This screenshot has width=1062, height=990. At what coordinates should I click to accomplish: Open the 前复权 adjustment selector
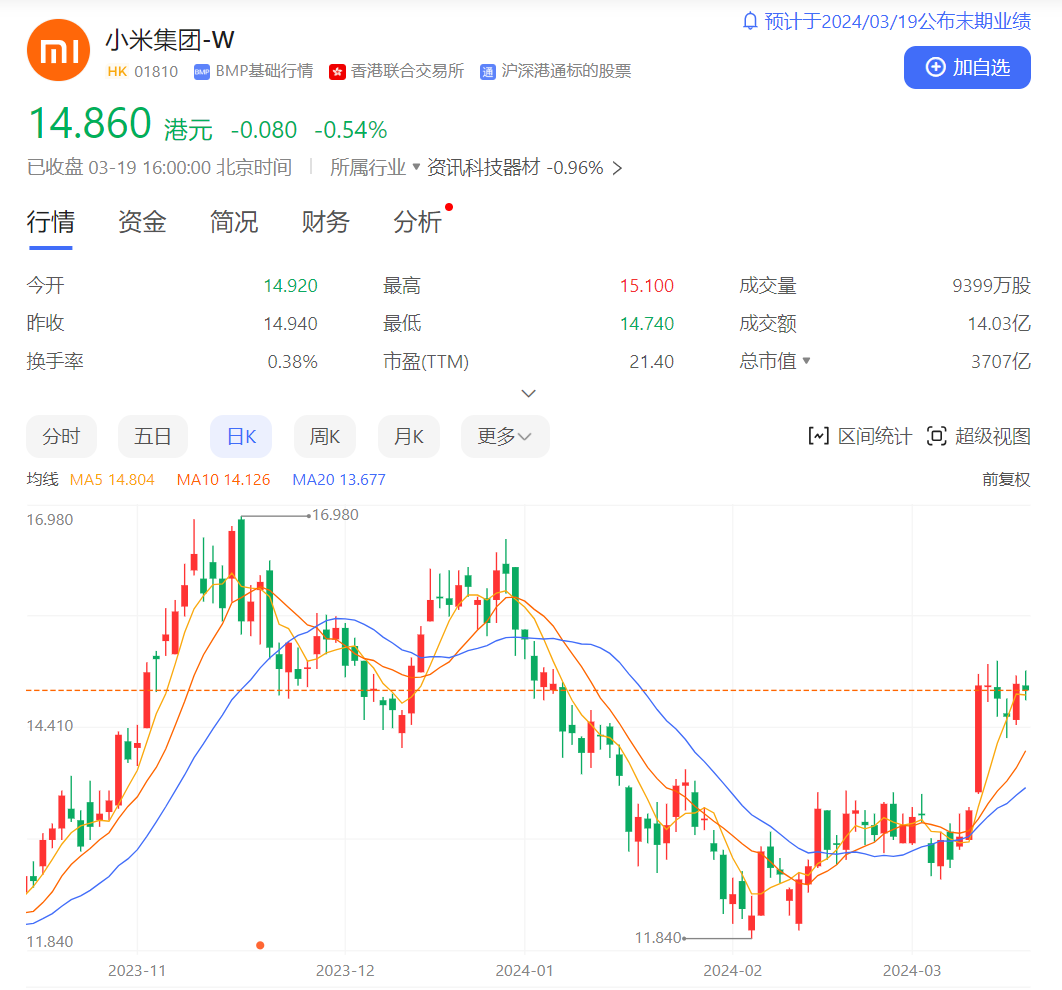1006,479
